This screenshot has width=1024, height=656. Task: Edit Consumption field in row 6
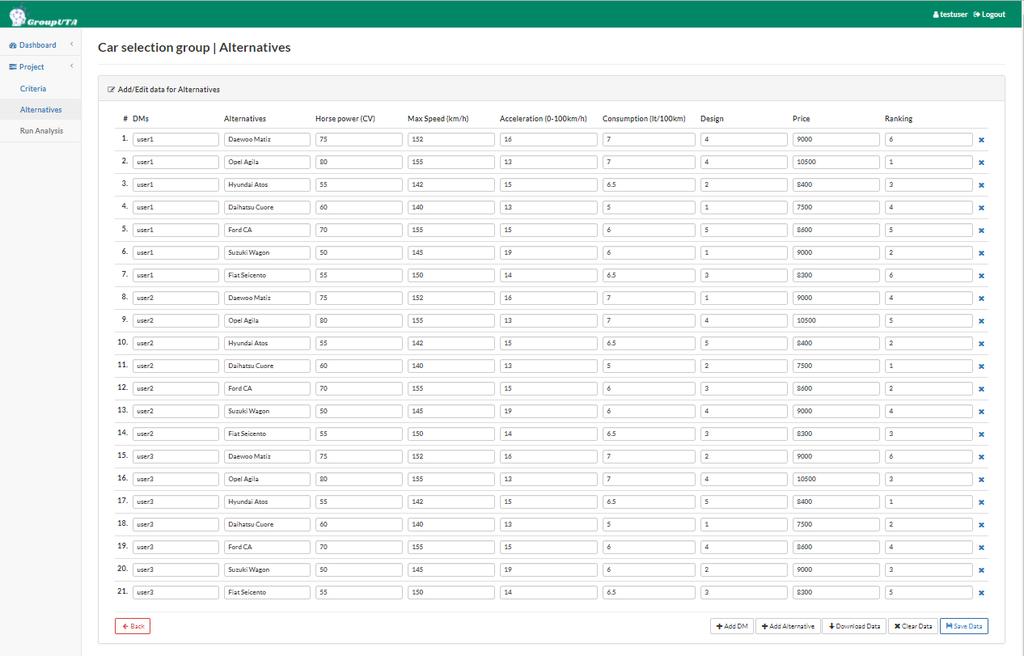coord(648,252)
